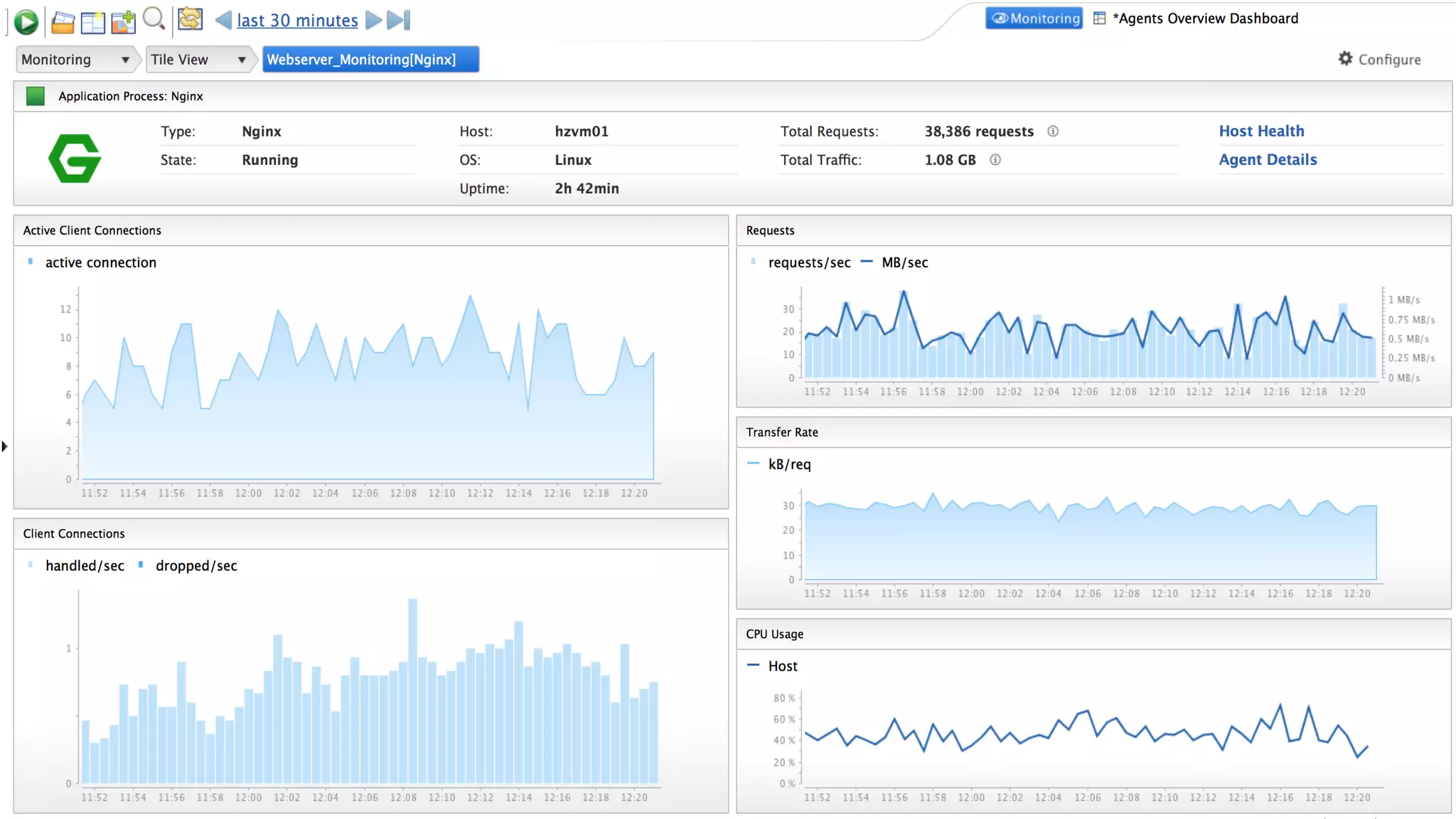
Task: Click the Active Client Connections panel header
Action: (370, 231)
